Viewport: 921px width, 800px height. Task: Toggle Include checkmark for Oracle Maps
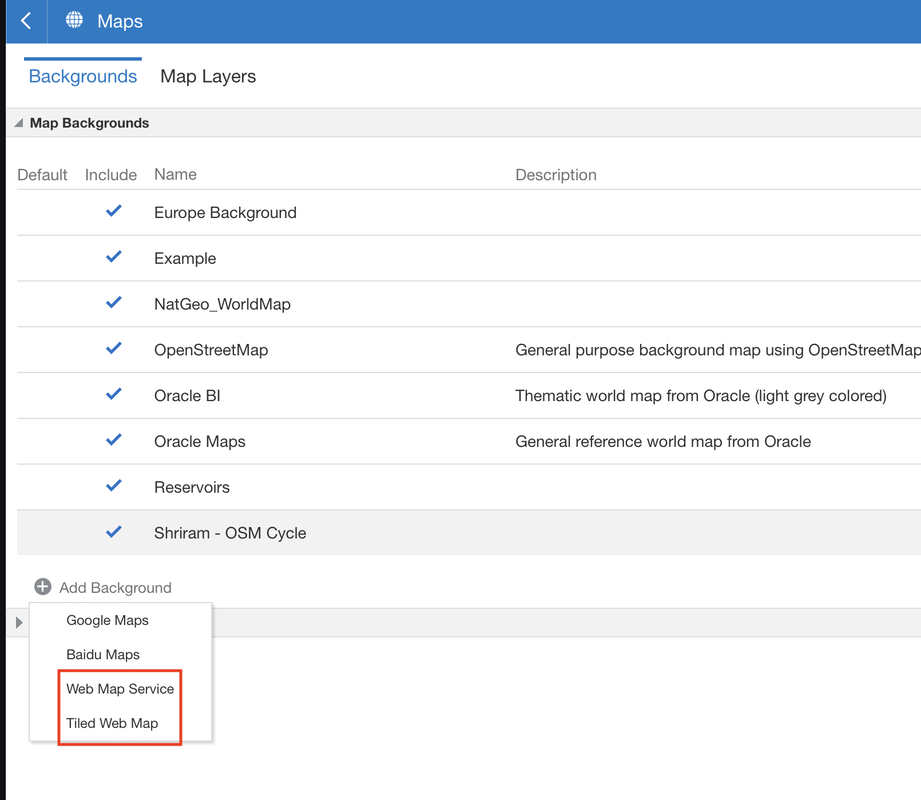113,440
